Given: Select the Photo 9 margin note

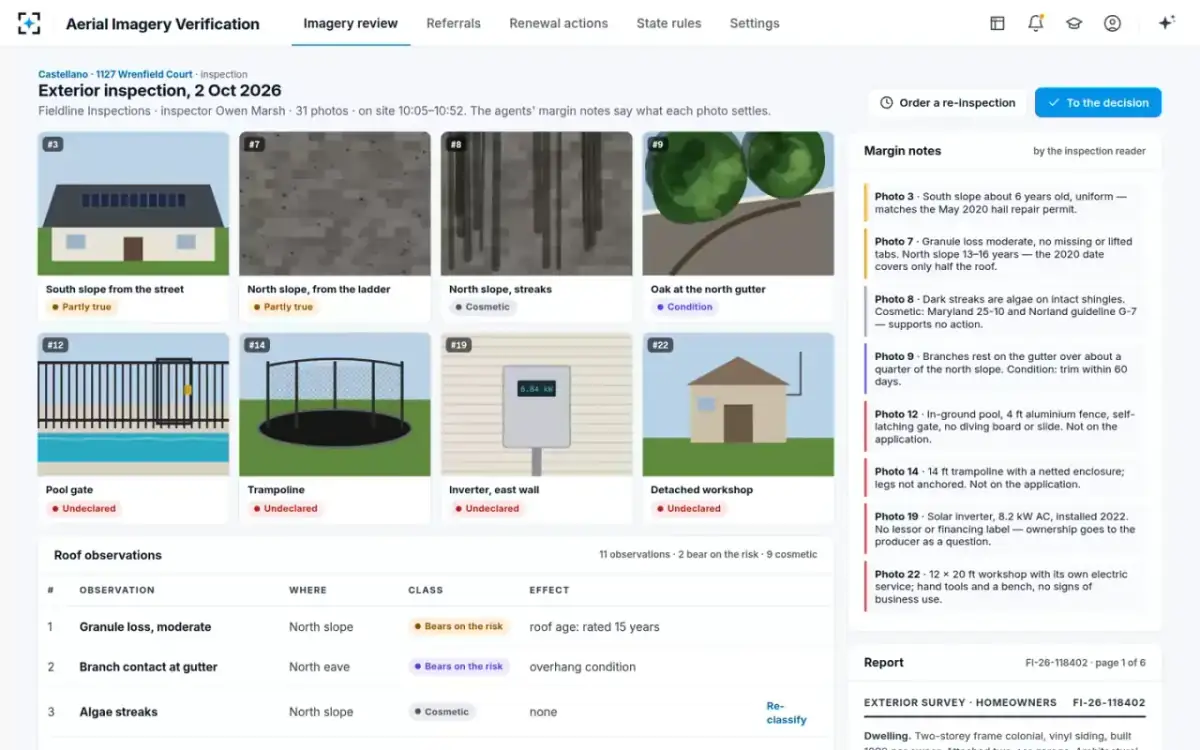Looking at the screenshot, I should tap(1005, 369).
